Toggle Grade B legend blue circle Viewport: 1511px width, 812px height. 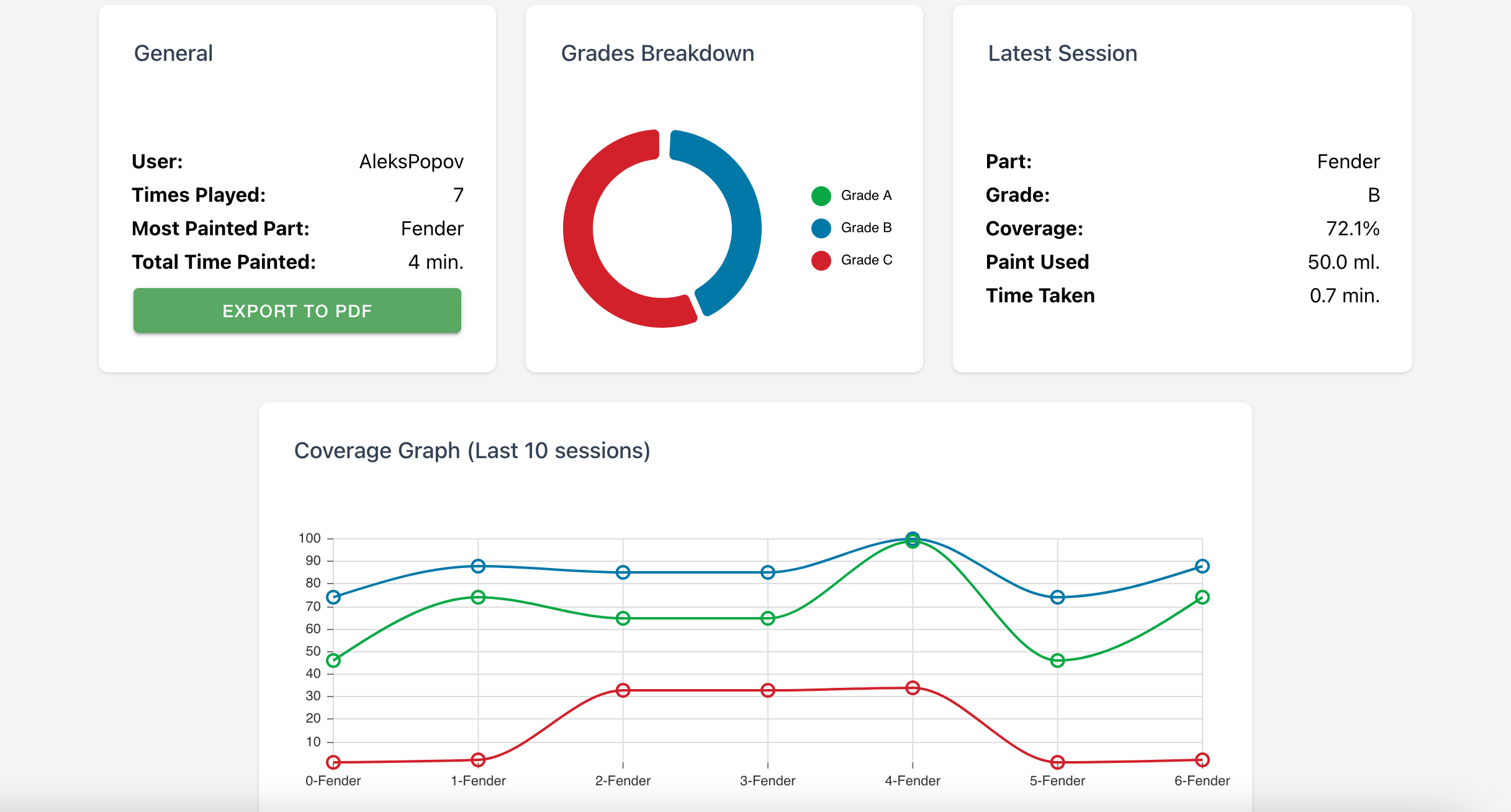click(821, 228)
